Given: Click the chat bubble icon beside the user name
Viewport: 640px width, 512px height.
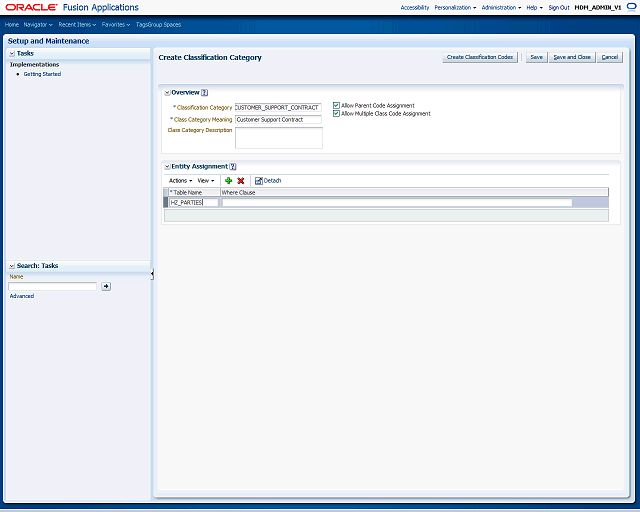Looking at the screenshot, I should (631, 7).
